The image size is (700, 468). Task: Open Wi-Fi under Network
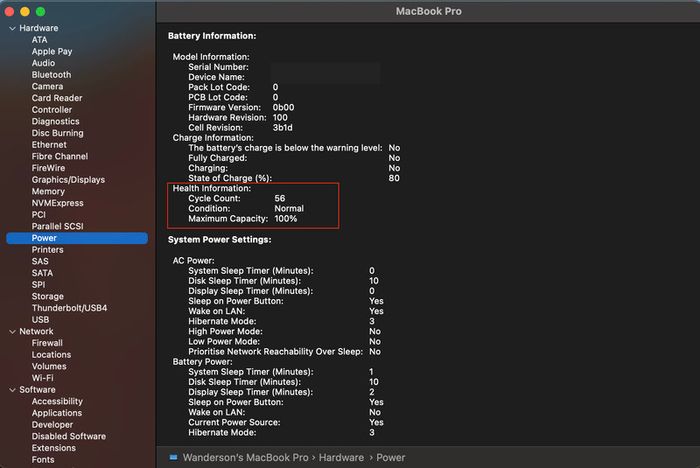click(42, 378)
